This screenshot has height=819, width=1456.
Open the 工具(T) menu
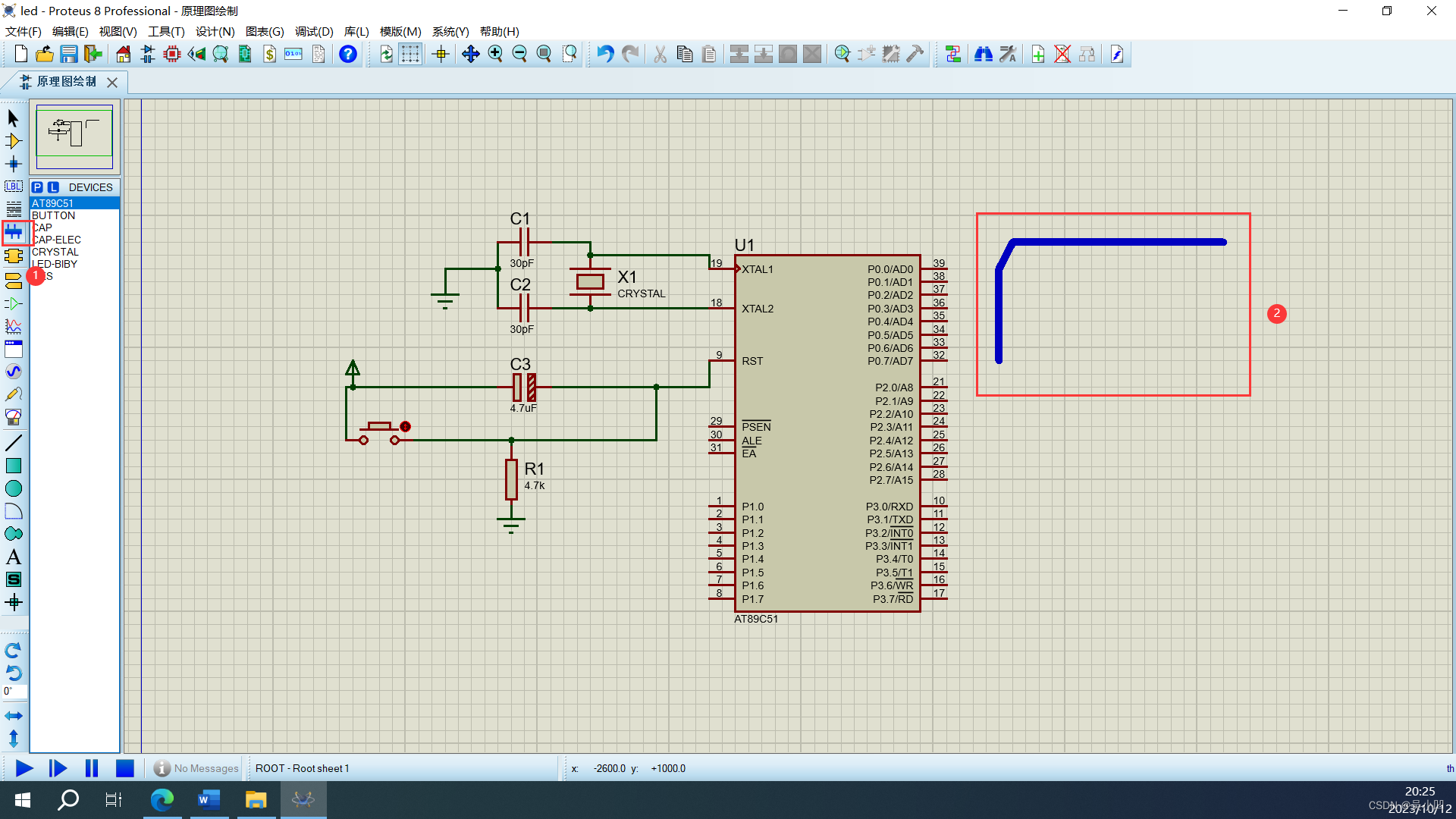click(166, 31)
